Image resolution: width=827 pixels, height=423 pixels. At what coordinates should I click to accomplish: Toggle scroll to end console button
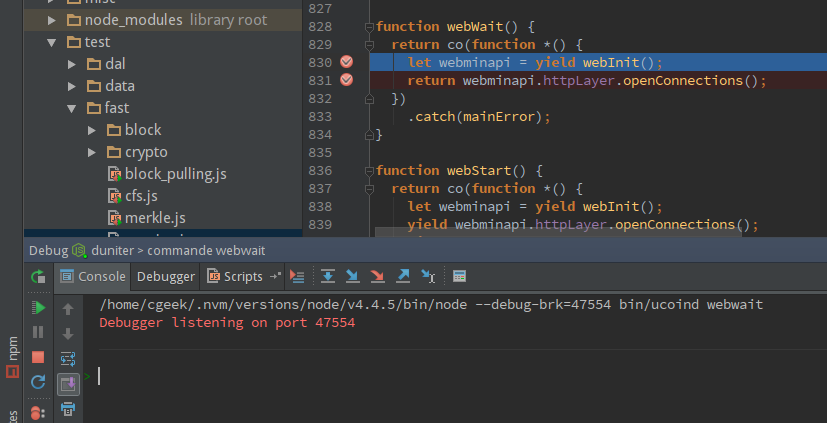pos(68,384)
